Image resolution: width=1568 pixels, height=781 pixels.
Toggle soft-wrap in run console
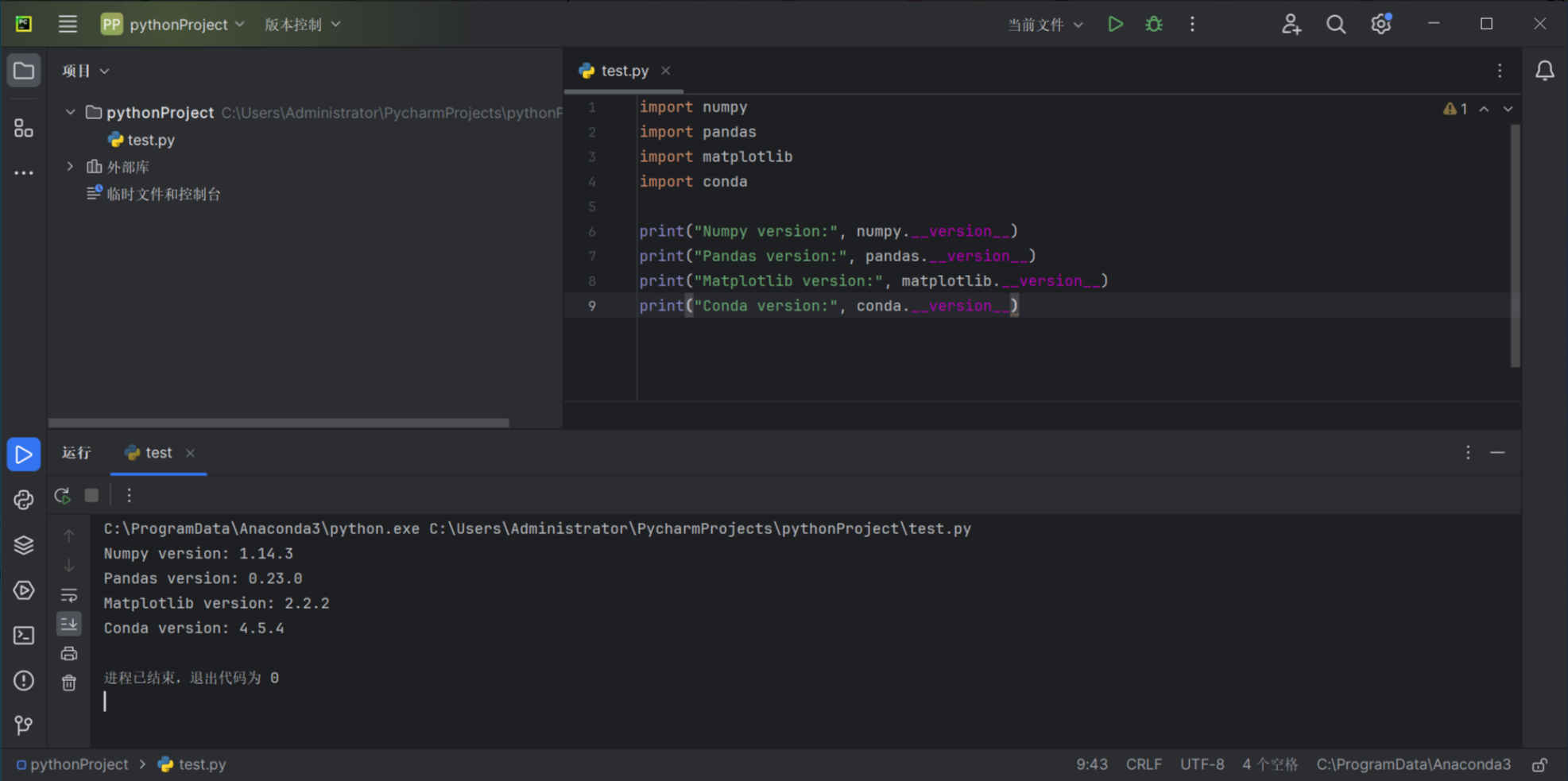[x=69, y=595]
